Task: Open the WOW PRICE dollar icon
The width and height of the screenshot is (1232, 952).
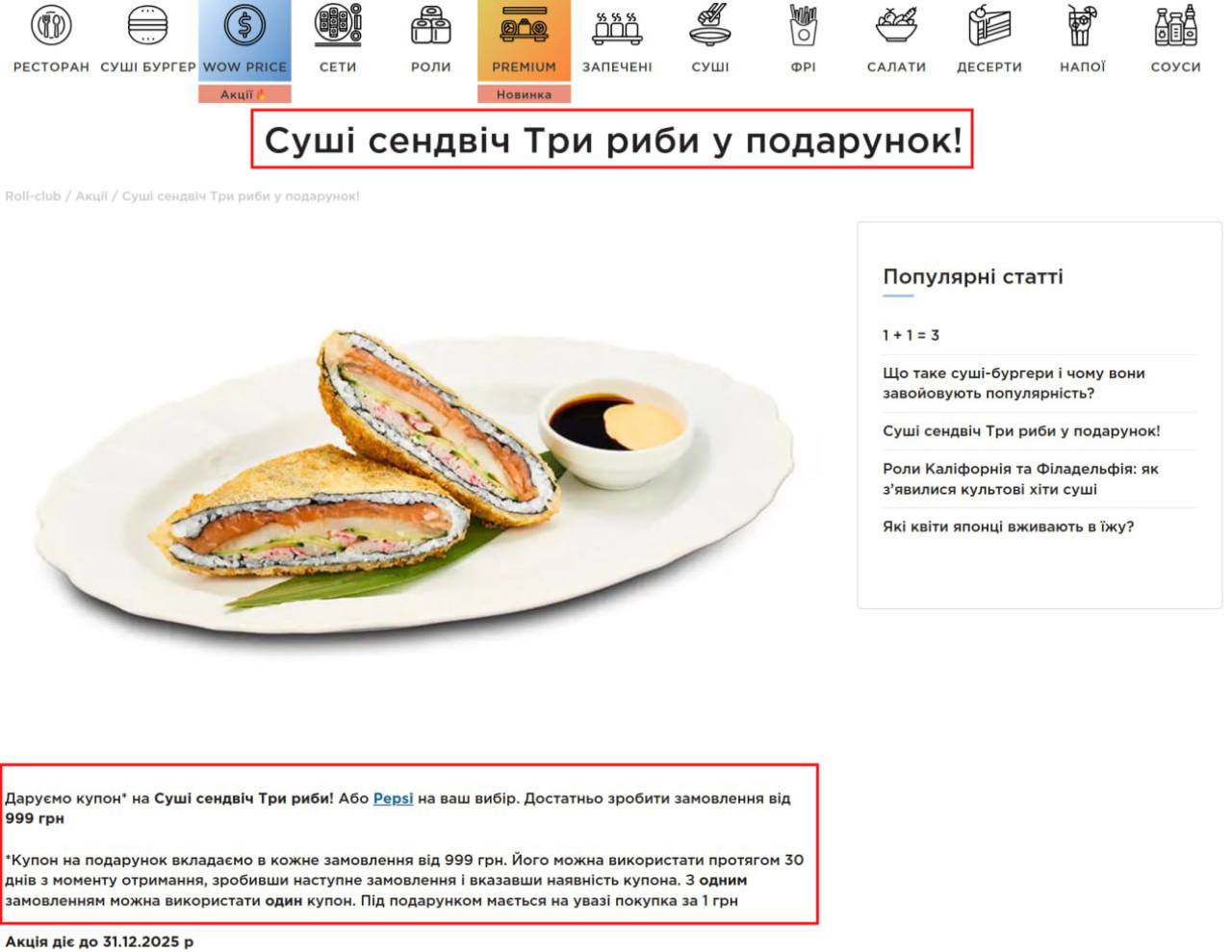Action: coord(244,25)
